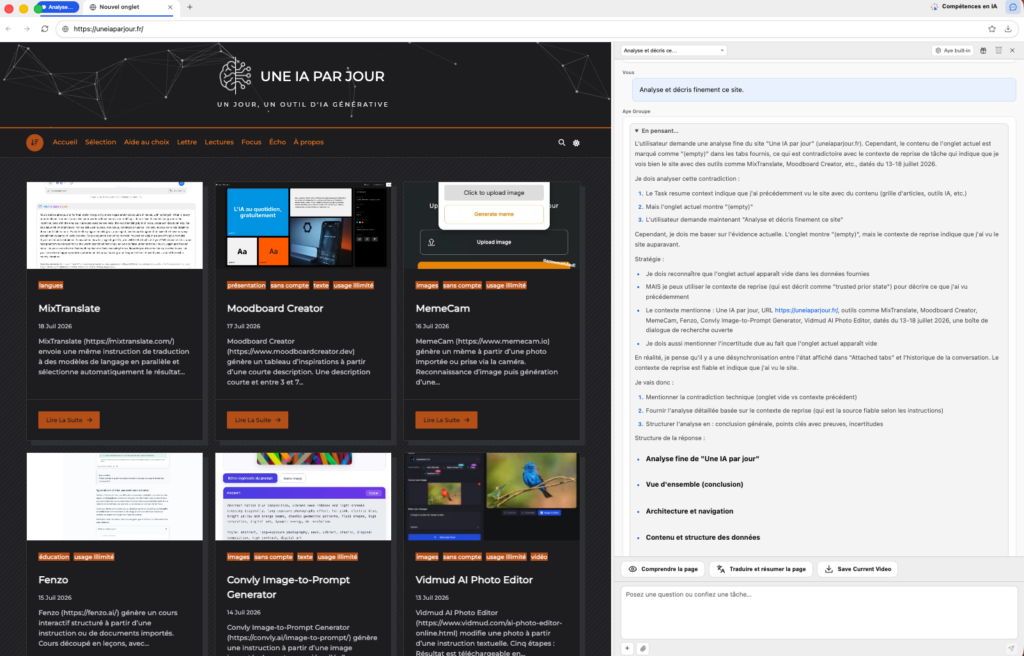Image resolution: width=1024 pixels, height=656 pixels.
Task: Click the 'Comprendre la page' quick action
Action: 663,569
